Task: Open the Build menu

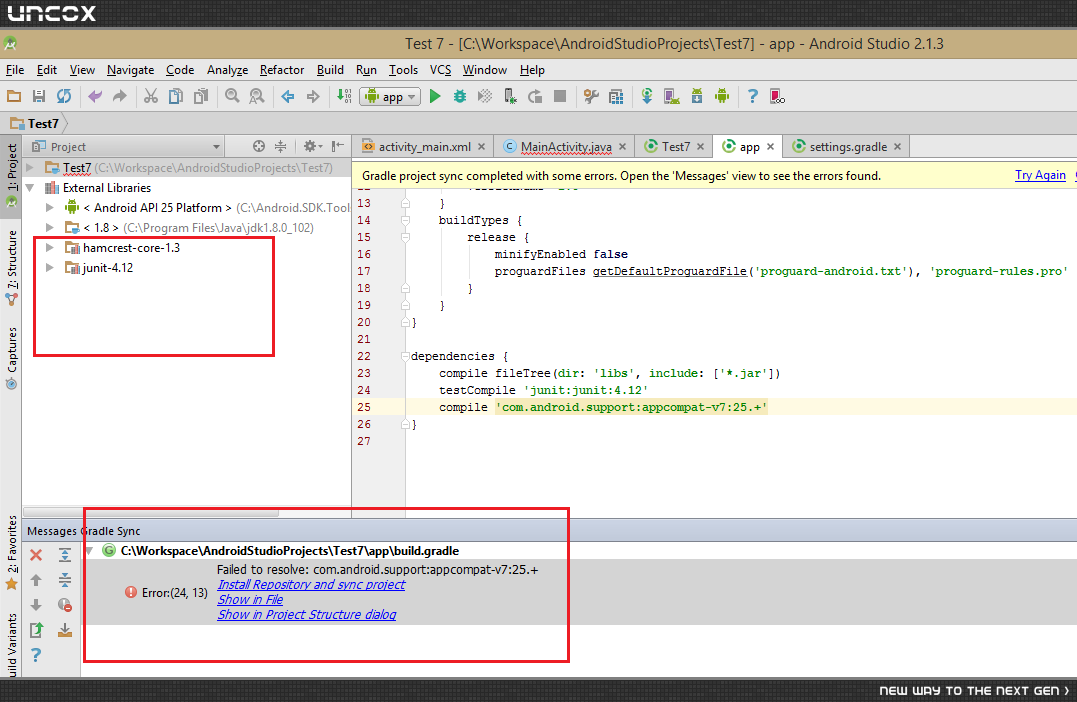Action: tap(330, 70)
